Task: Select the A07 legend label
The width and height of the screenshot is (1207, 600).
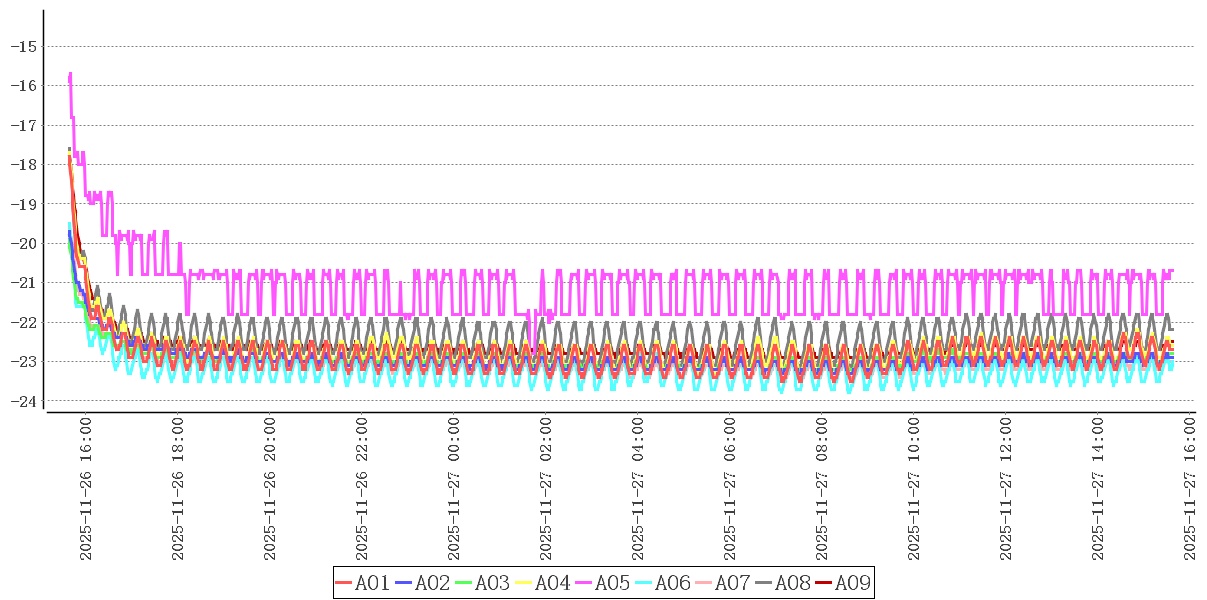Action: 732,583
